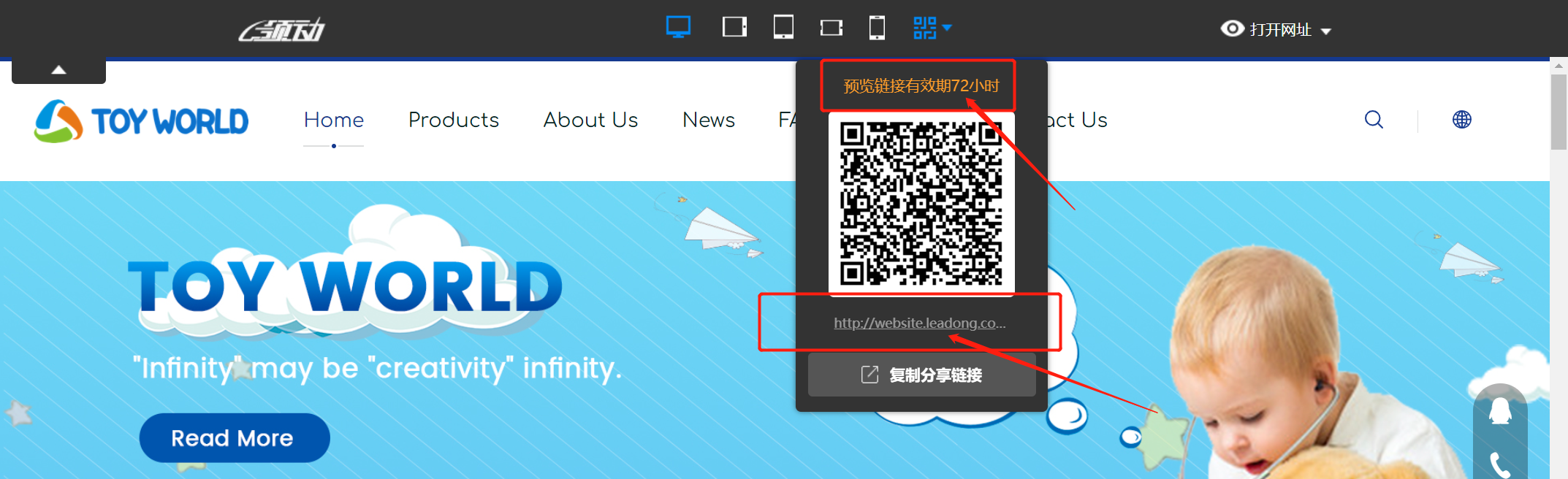
Task: Open the About Us page
Action: click(x=590, y=120)
